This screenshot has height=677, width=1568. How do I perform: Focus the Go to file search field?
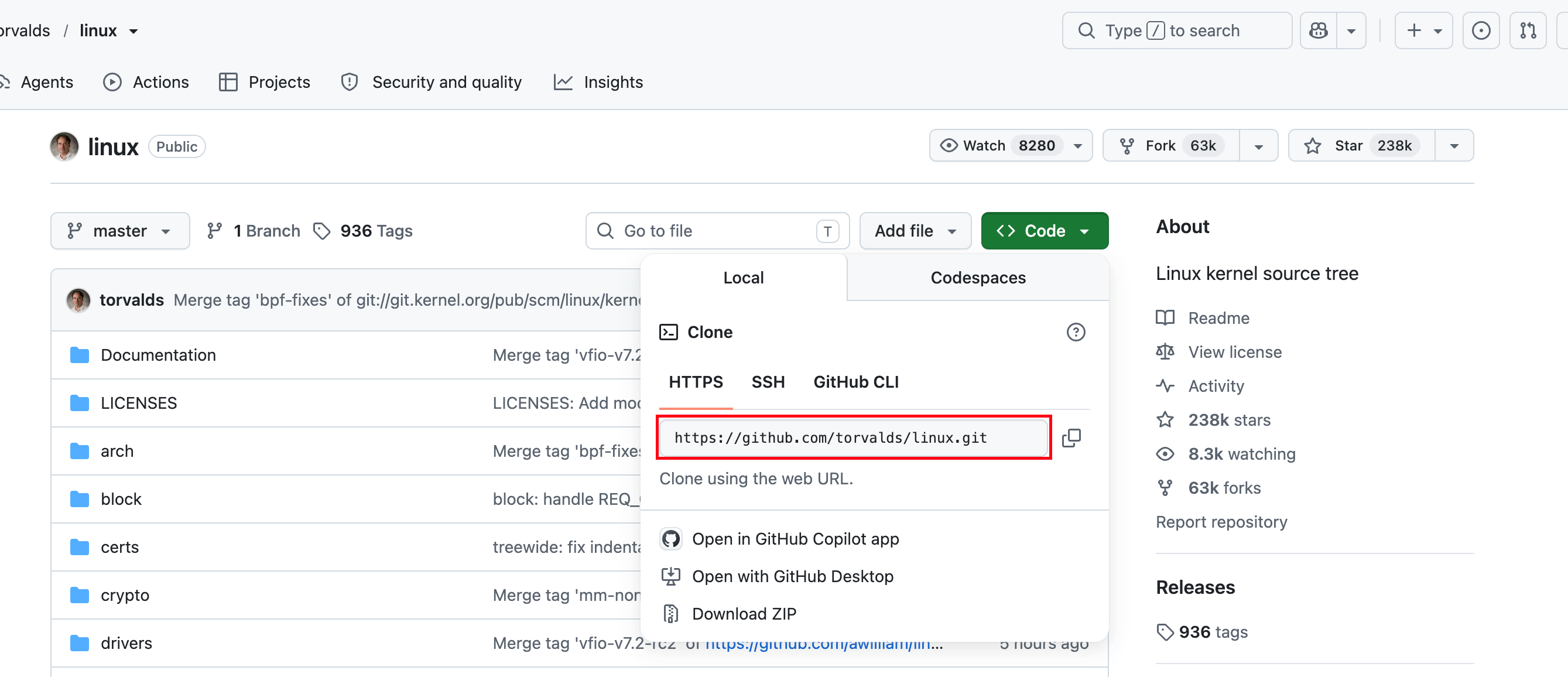[717, 231]
